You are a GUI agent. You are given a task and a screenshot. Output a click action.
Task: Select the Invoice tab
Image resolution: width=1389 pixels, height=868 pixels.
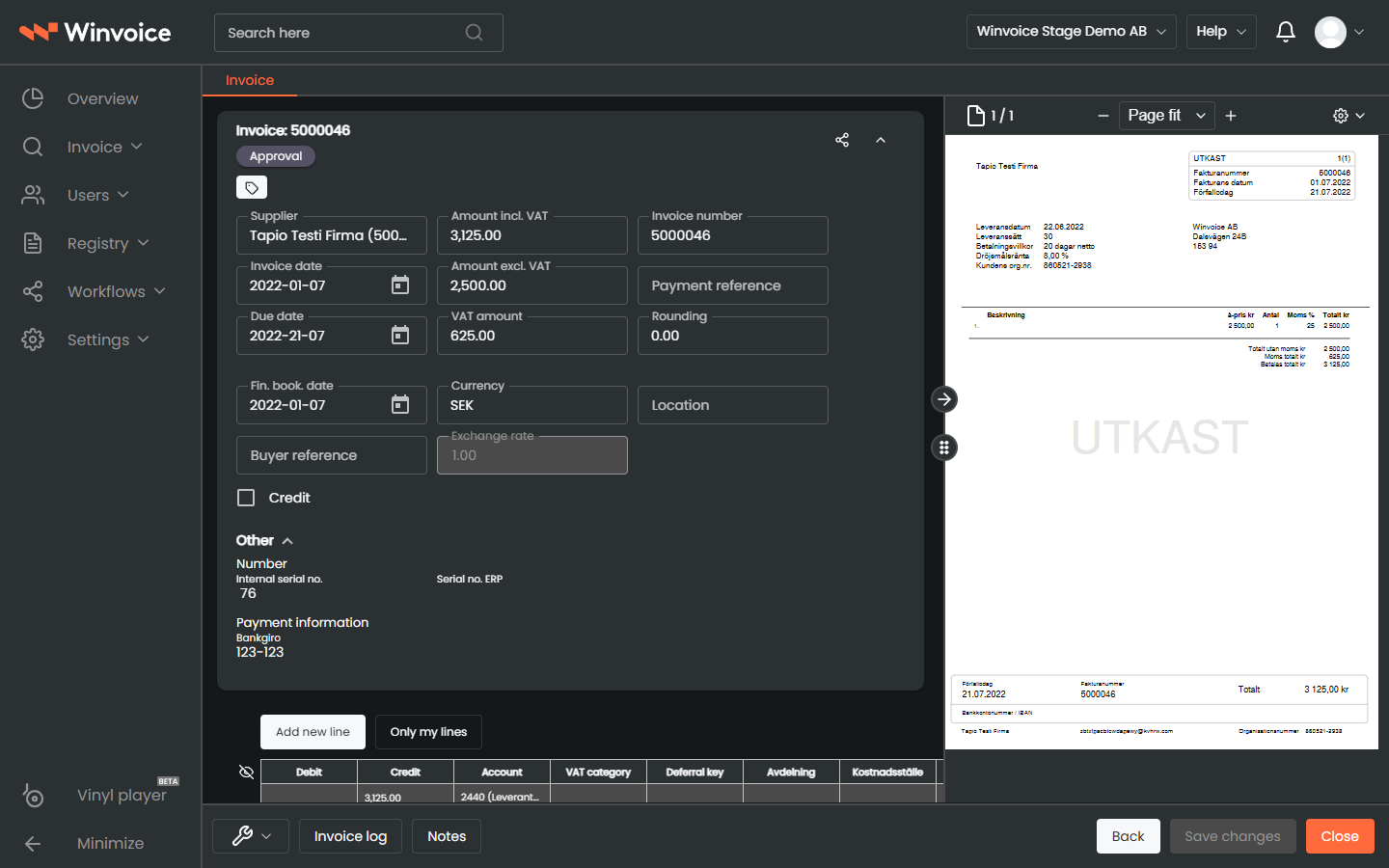[x=250, y=80]
